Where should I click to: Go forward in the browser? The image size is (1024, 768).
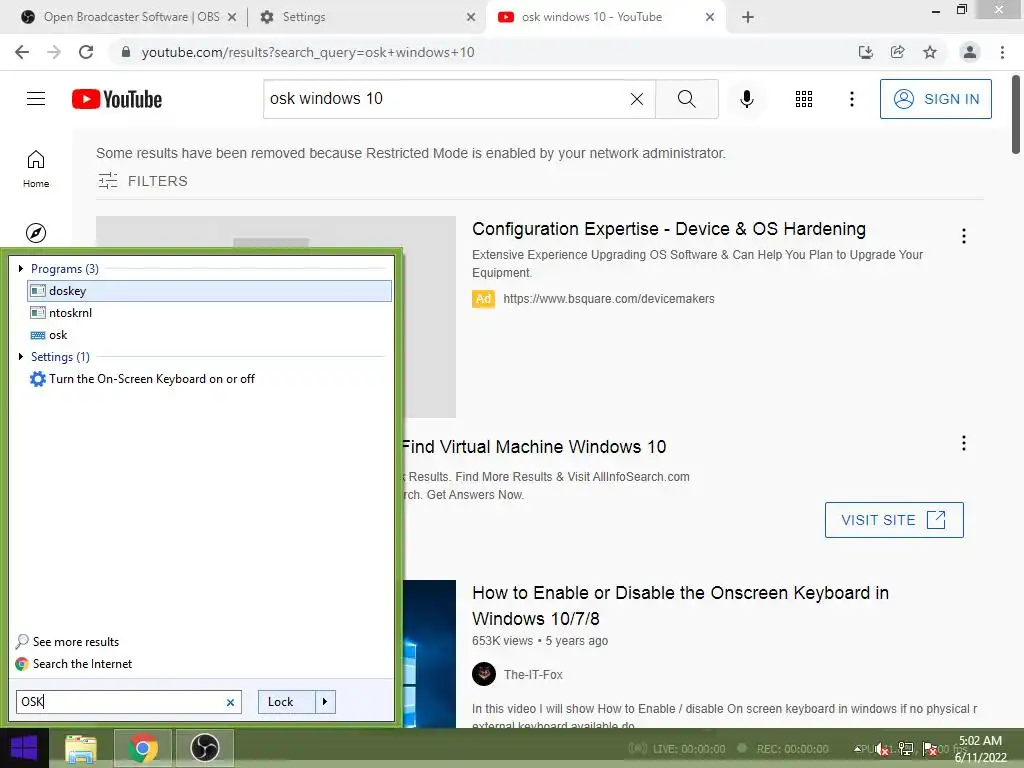click(54, 52)
